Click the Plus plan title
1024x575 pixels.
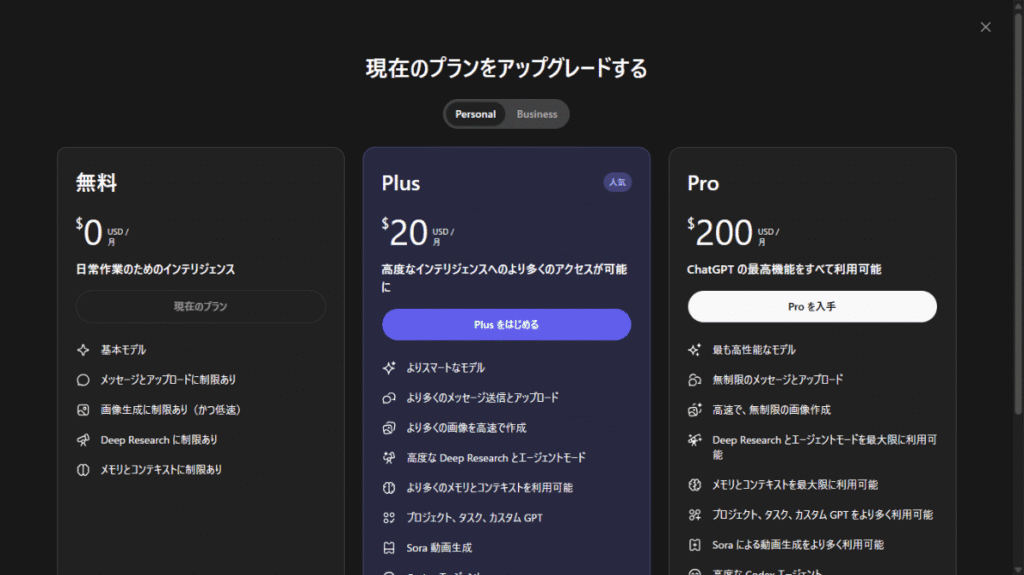(x=400, y=183)
